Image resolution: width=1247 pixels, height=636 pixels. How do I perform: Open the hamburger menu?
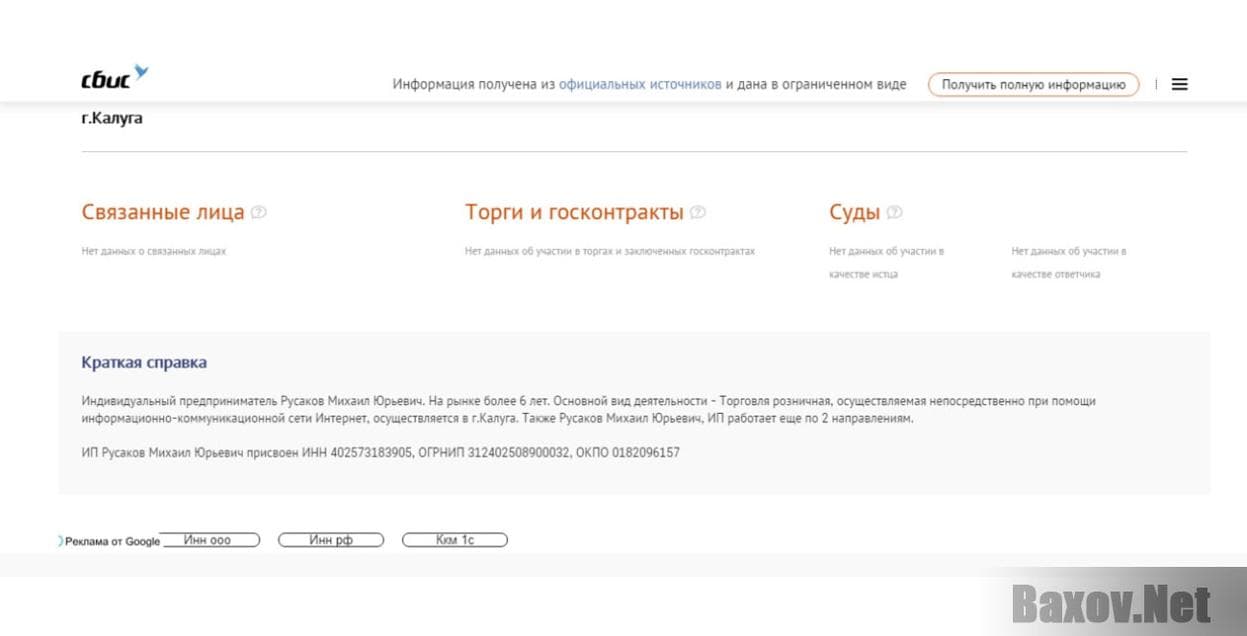tap(1180, 85)
